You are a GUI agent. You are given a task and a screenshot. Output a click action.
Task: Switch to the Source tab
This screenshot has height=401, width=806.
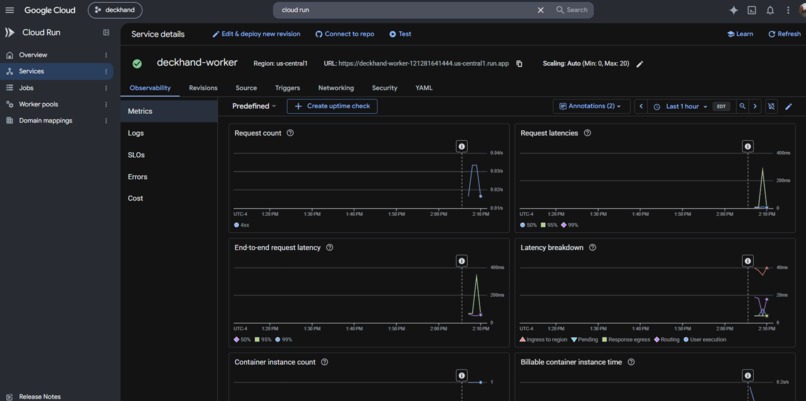coord(246,88)
